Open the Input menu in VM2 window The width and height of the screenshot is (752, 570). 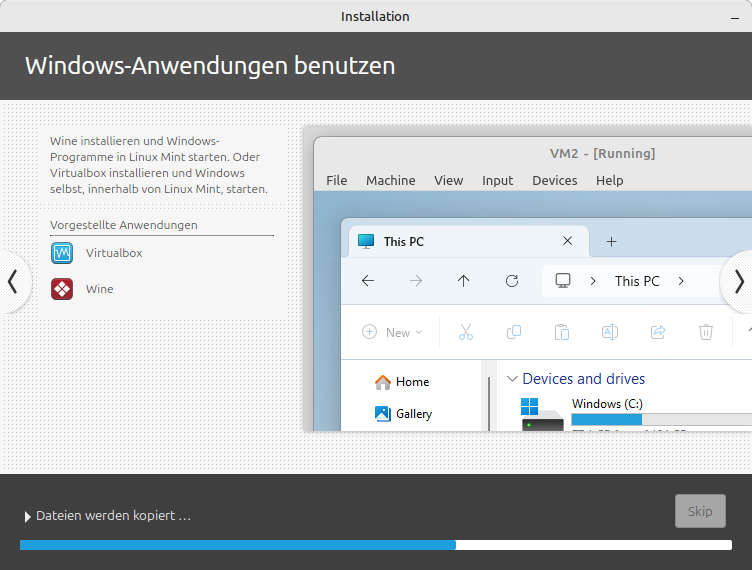(x=497, y=181)
